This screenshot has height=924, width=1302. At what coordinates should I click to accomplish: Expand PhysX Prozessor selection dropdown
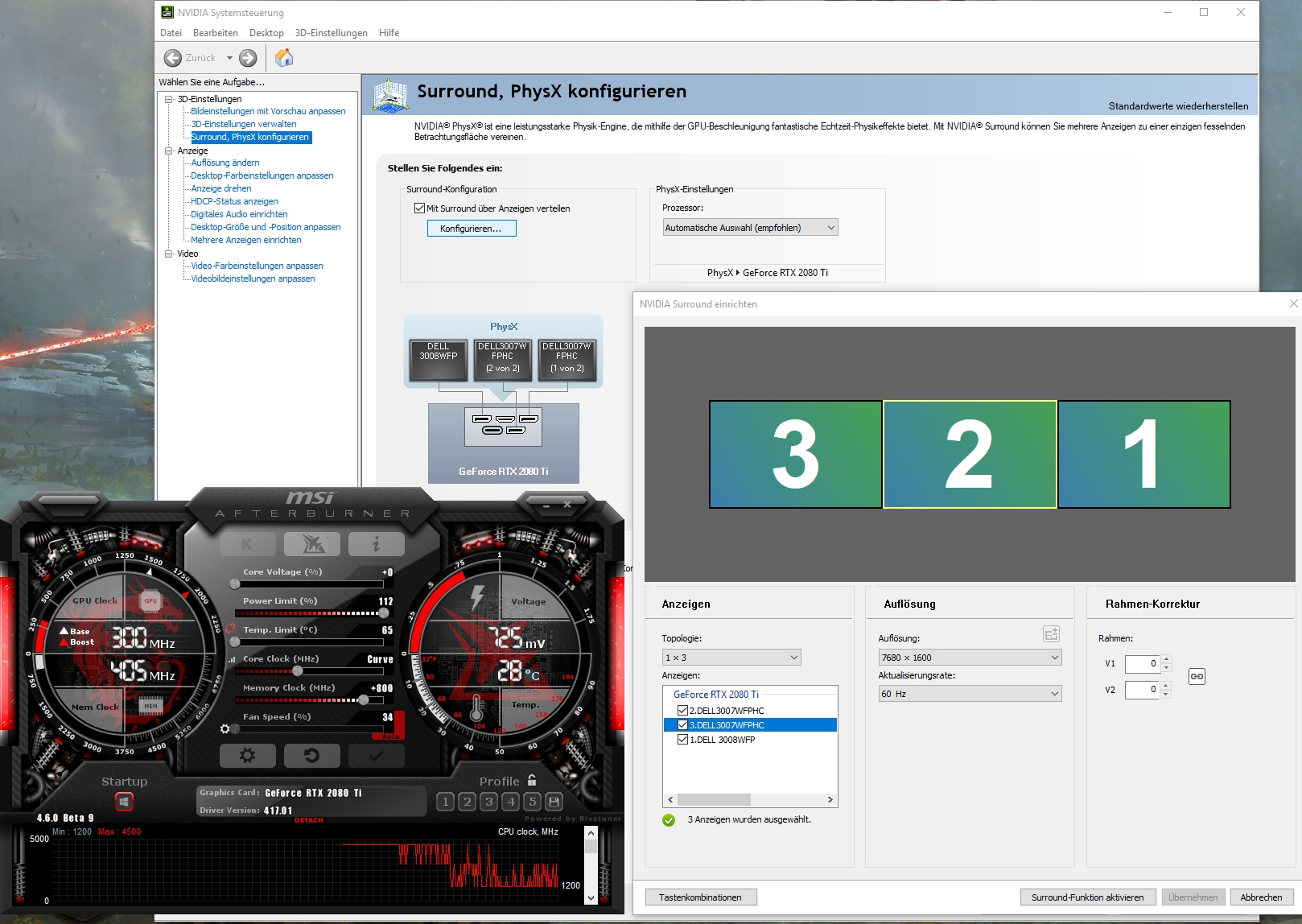750,228
